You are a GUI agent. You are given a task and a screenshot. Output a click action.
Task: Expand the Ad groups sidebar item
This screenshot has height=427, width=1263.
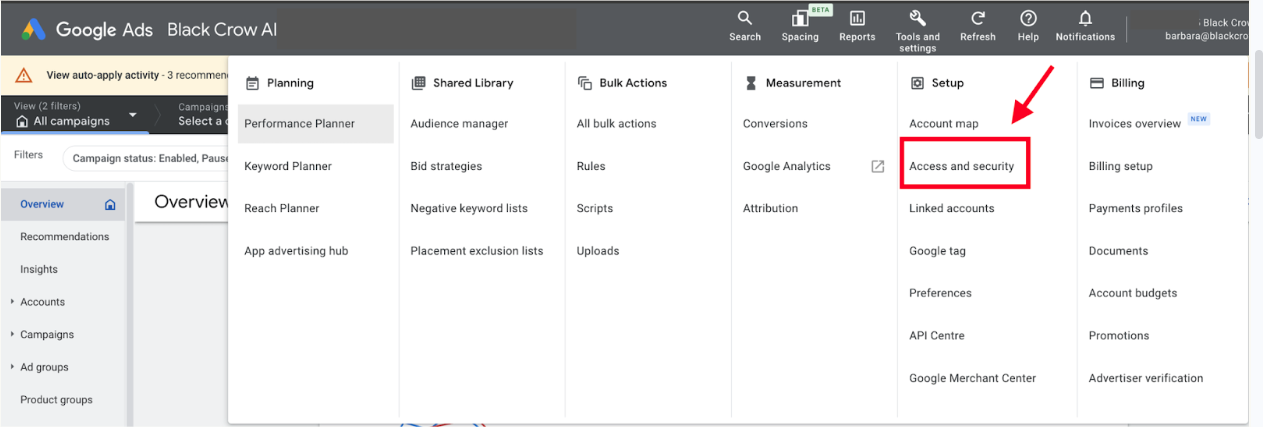(x=44, y=367)
